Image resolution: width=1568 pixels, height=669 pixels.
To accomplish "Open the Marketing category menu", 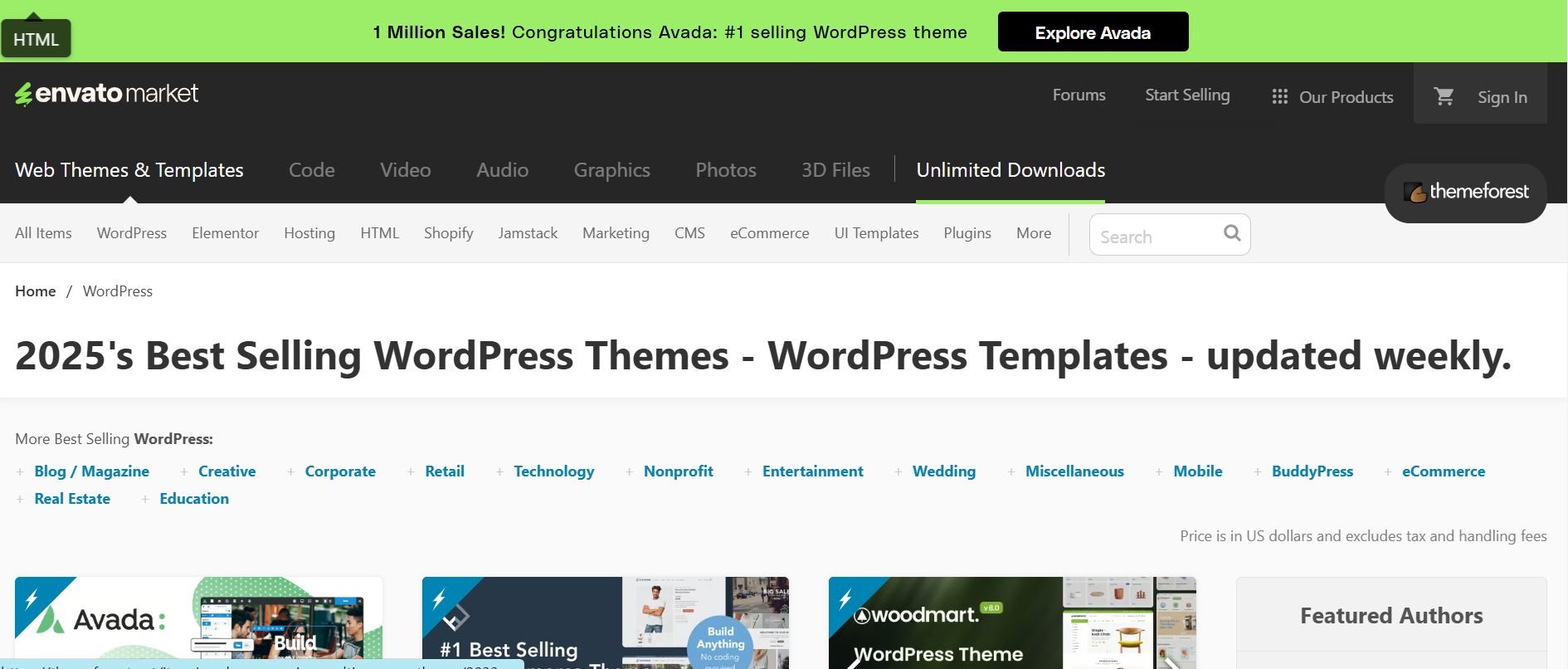I will 616,233.
